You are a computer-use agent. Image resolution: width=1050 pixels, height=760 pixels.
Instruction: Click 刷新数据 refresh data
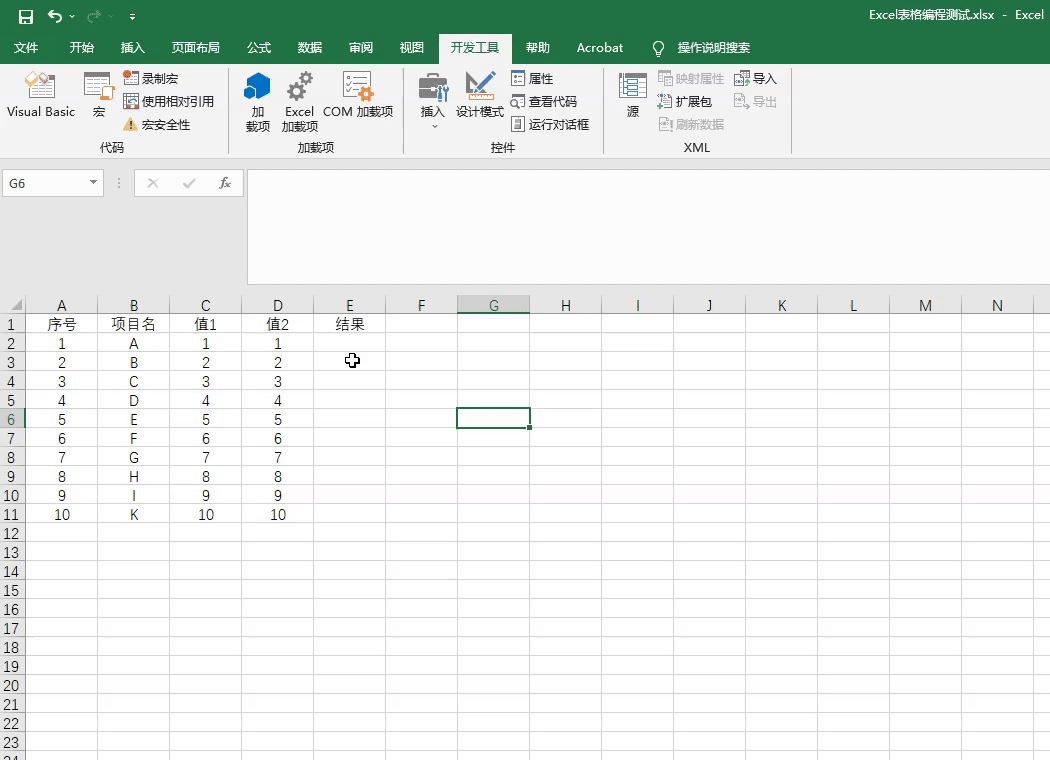pos(691,125)
